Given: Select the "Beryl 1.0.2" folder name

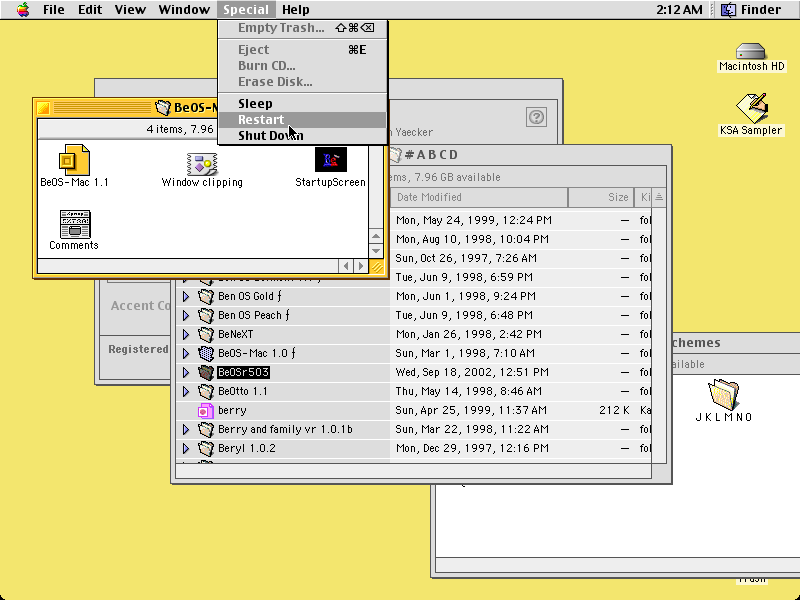Looking at the screenshot, I should coord(247,448).
